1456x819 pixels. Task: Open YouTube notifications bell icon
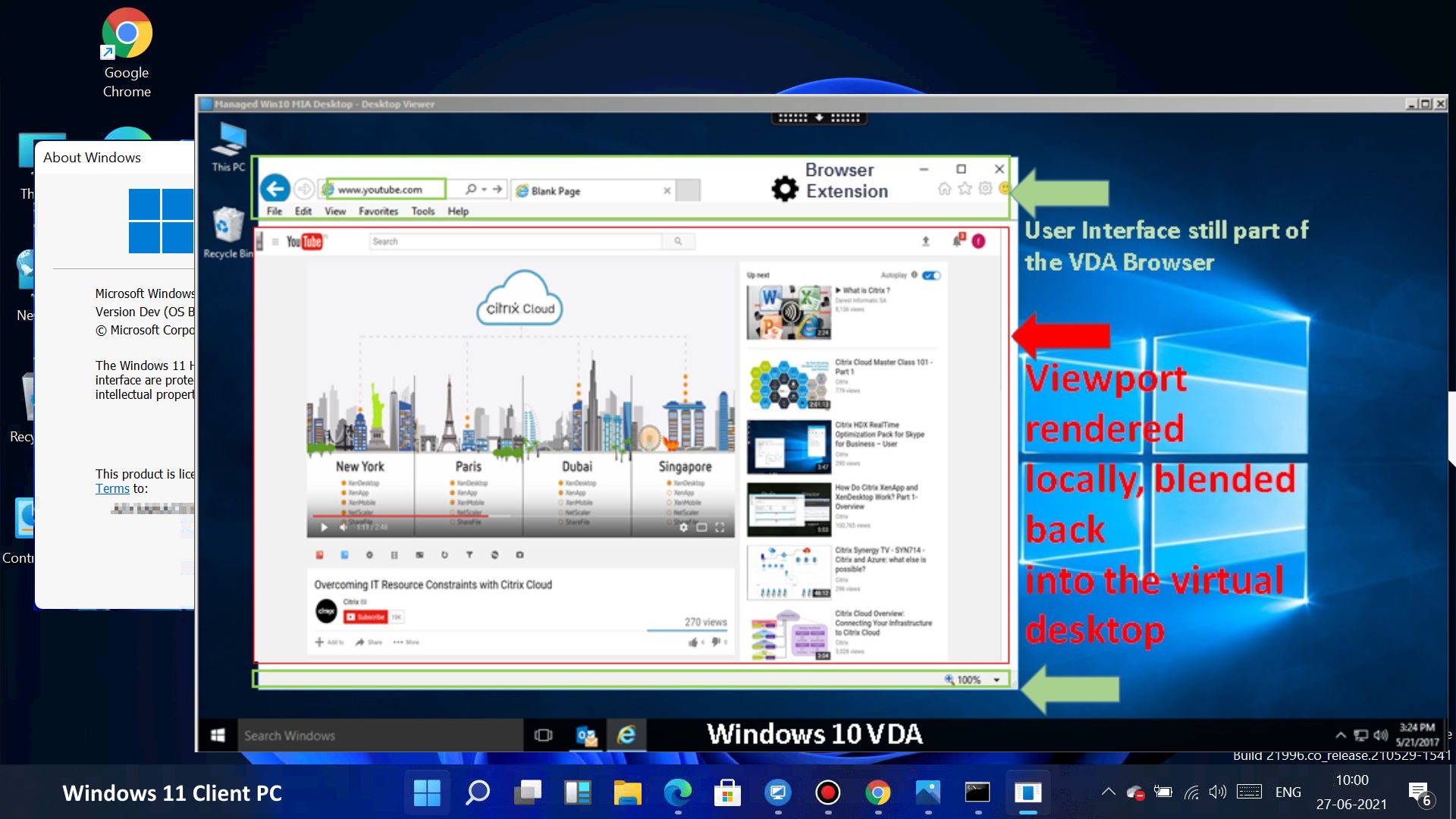(955, 240)
